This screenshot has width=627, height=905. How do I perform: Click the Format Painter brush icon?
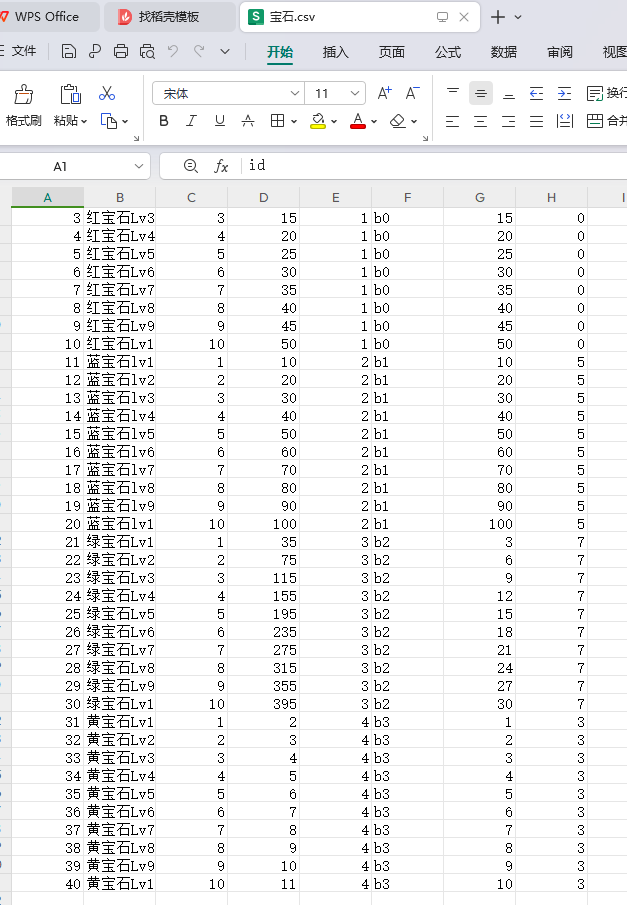click(22, 95)
